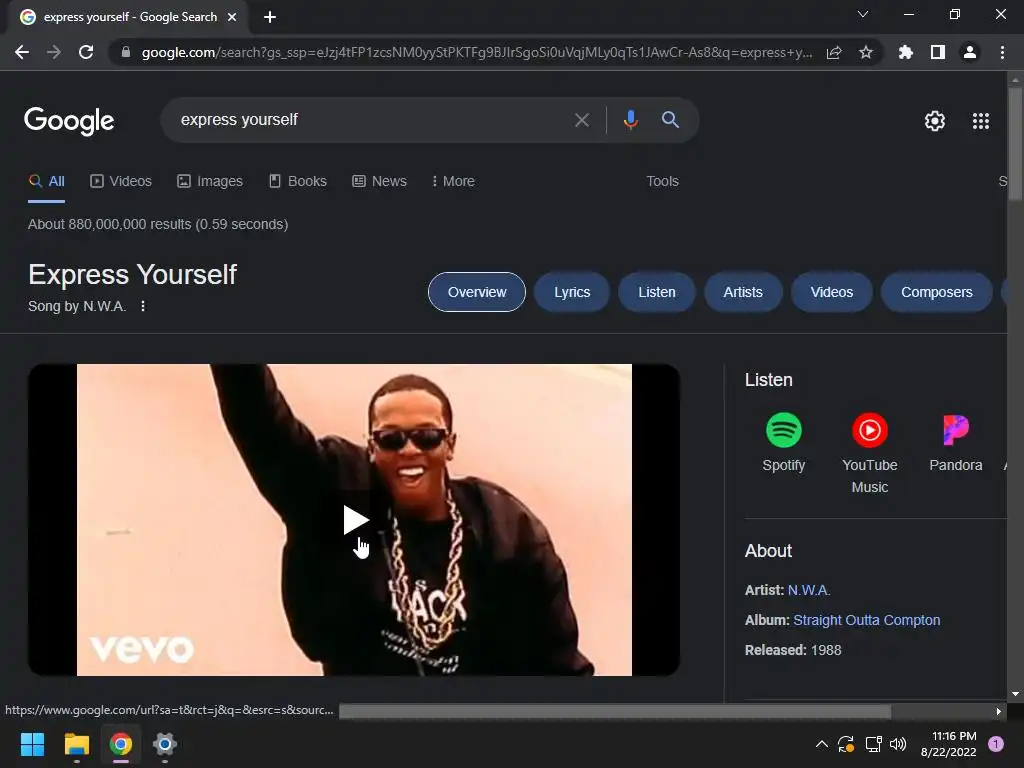Screen dimensions: 1024x768
Task: Click the Google logo
Action: point(69,121)
